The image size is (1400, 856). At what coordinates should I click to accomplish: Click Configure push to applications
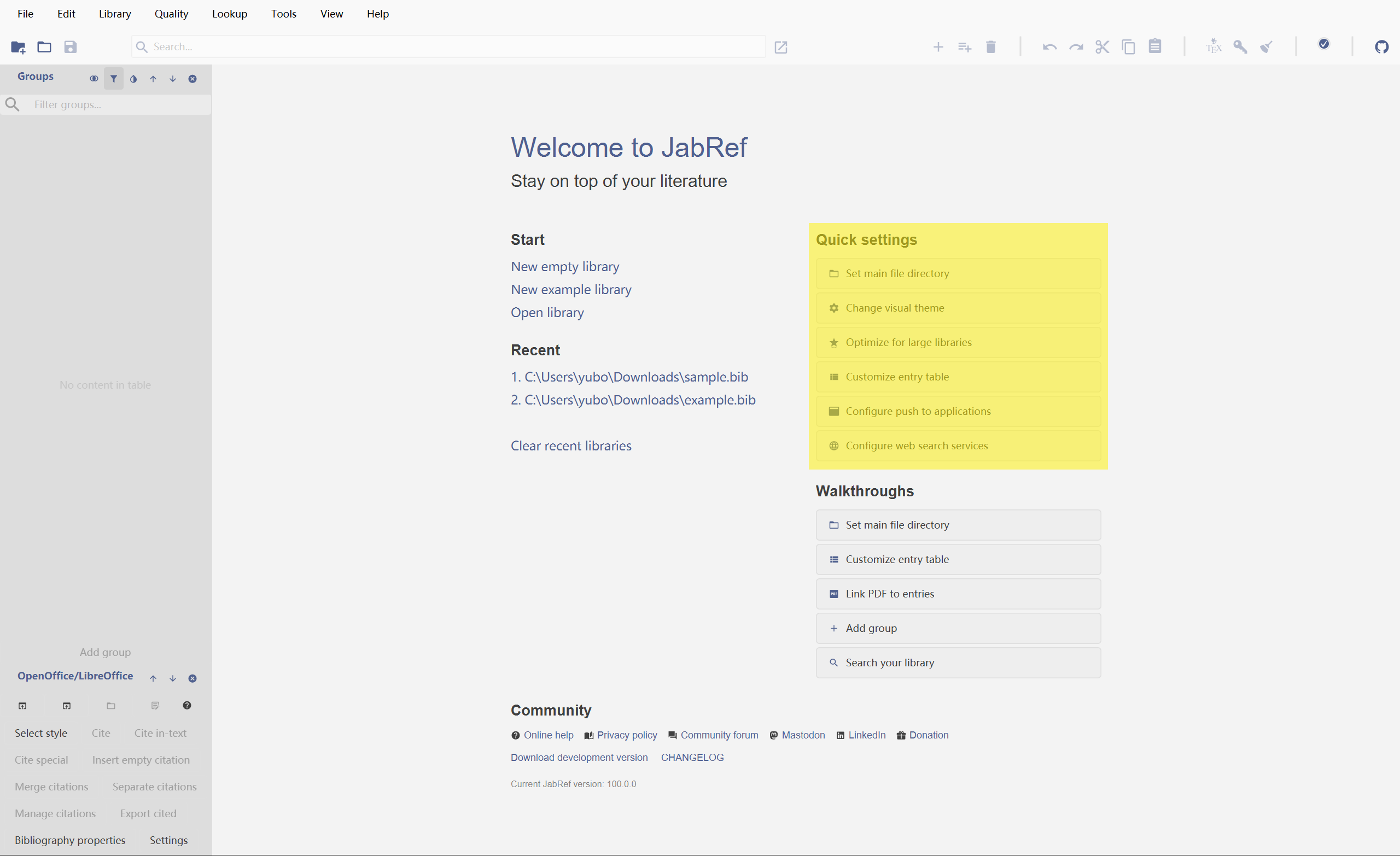point(959,411)
